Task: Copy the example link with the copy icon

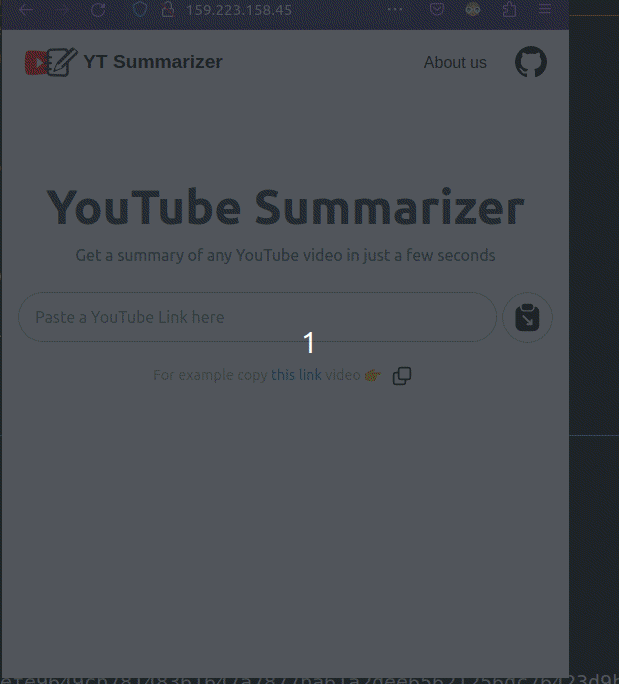Action: pyautogui.click(x=402, y=376)
